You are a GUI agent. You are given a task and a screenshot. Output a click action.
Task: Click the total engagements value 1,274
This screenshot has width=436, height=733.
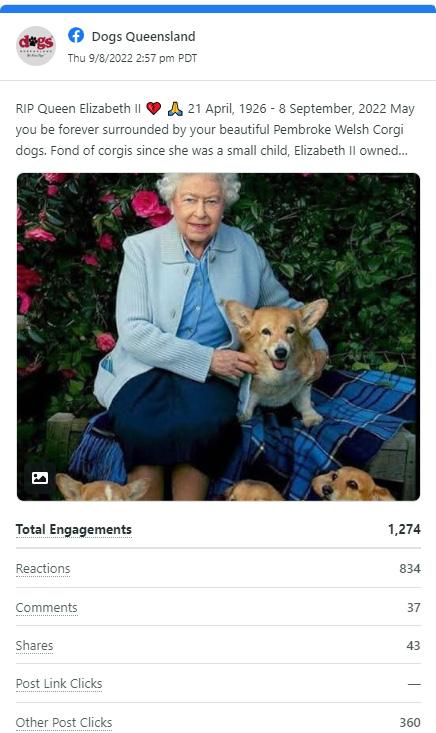point(404,530)
